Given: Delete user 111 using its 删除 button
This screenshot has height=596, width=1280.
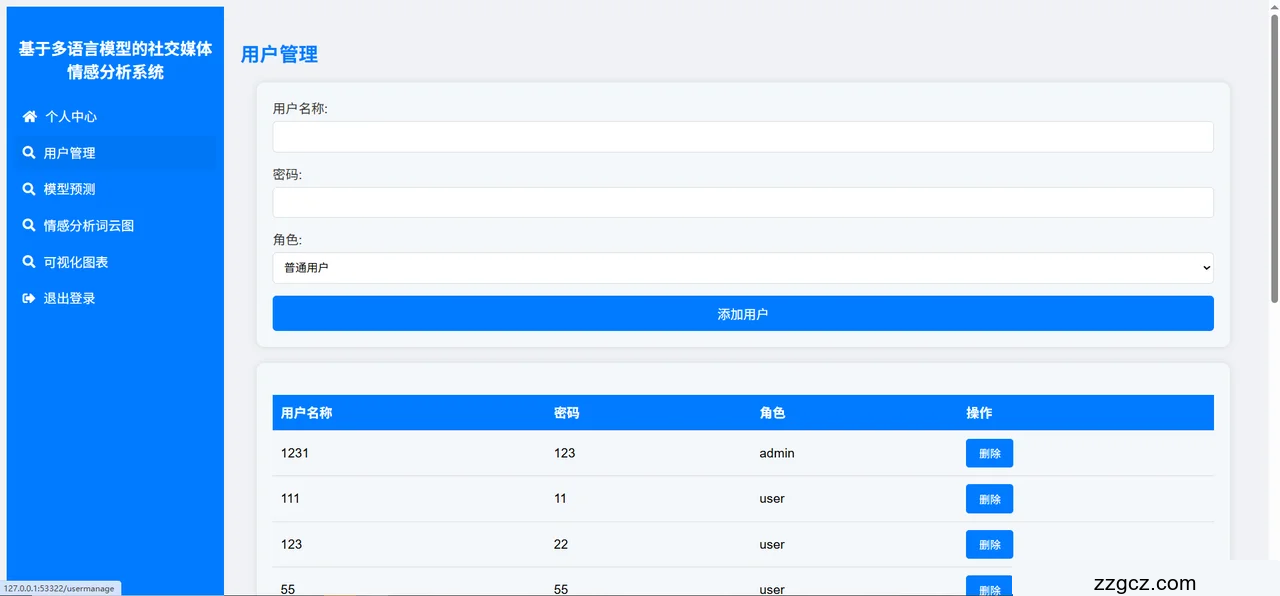Looking at the screenshot, I should (x=989, y=499).
